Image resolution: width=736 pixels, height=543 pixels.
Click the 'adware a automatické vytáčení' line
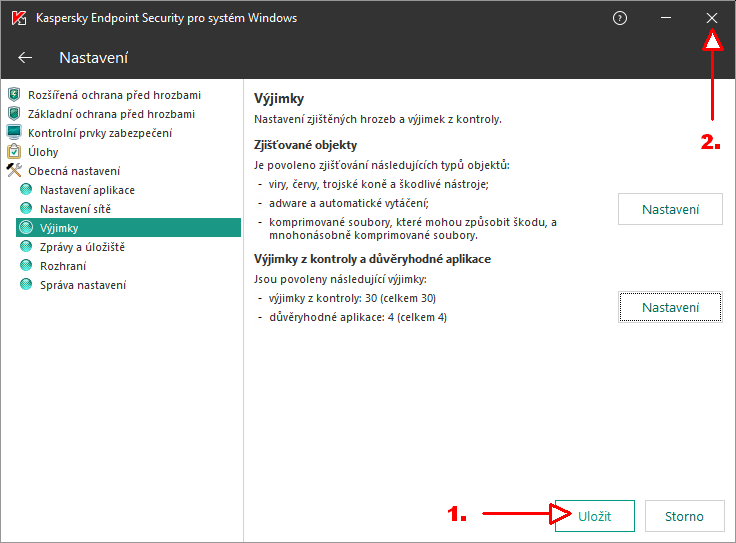348,203
